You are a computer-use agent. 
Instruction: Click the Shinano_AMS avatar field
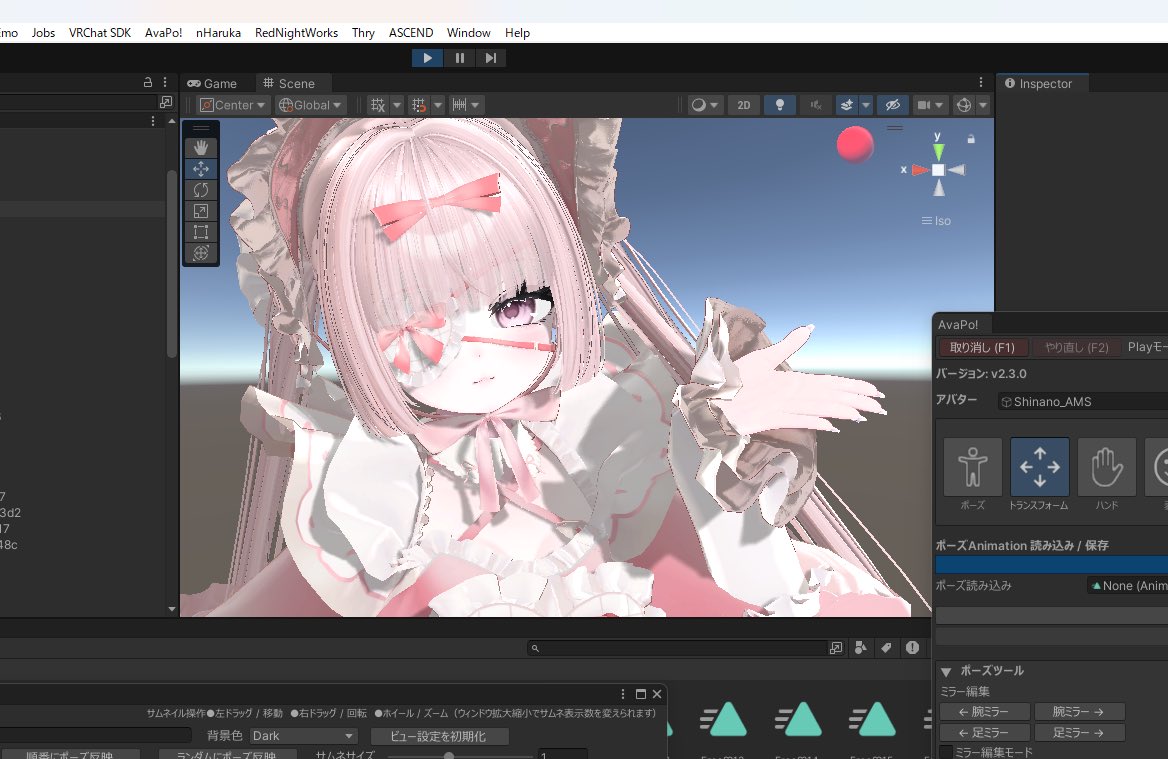point(1083,401)
